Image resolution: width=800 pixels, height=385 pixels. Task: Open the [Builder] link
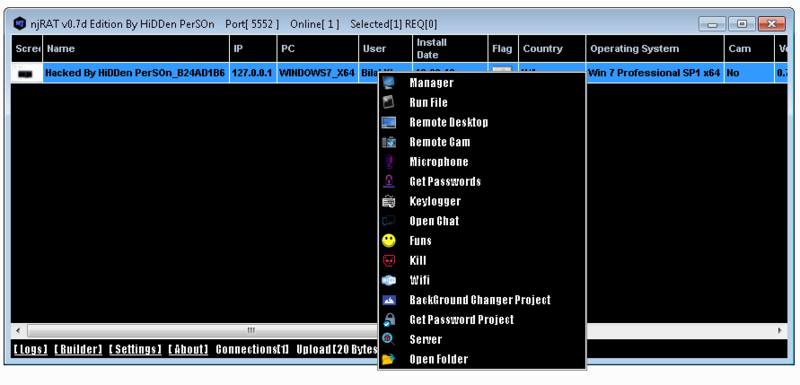78,350
